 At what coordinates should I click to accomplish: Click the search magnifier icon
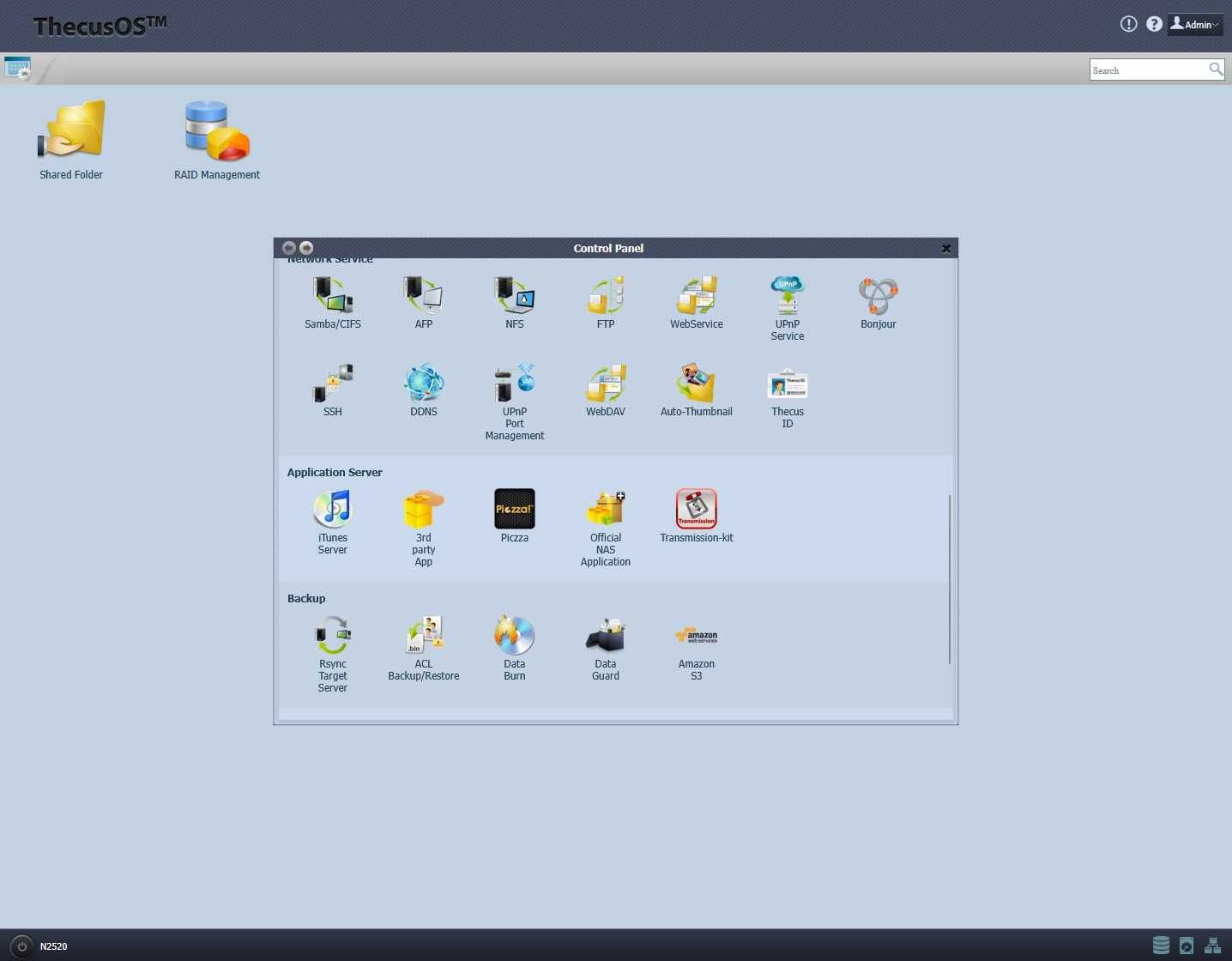1216,70
